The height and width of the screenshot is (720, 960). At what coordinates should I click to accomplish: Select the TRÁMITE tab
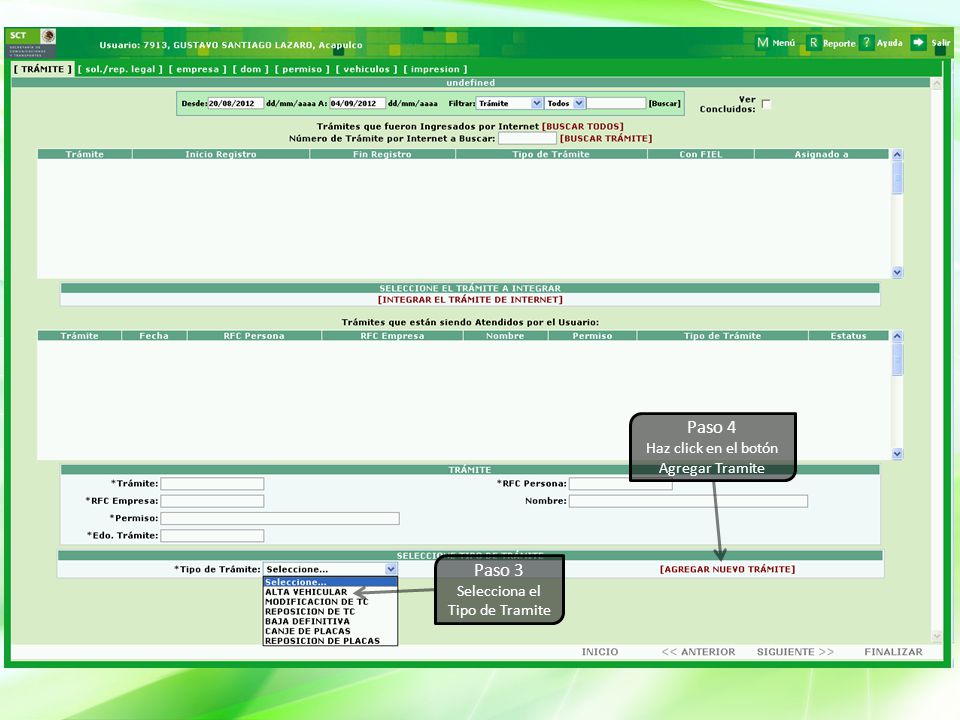[x=43, y=69]
